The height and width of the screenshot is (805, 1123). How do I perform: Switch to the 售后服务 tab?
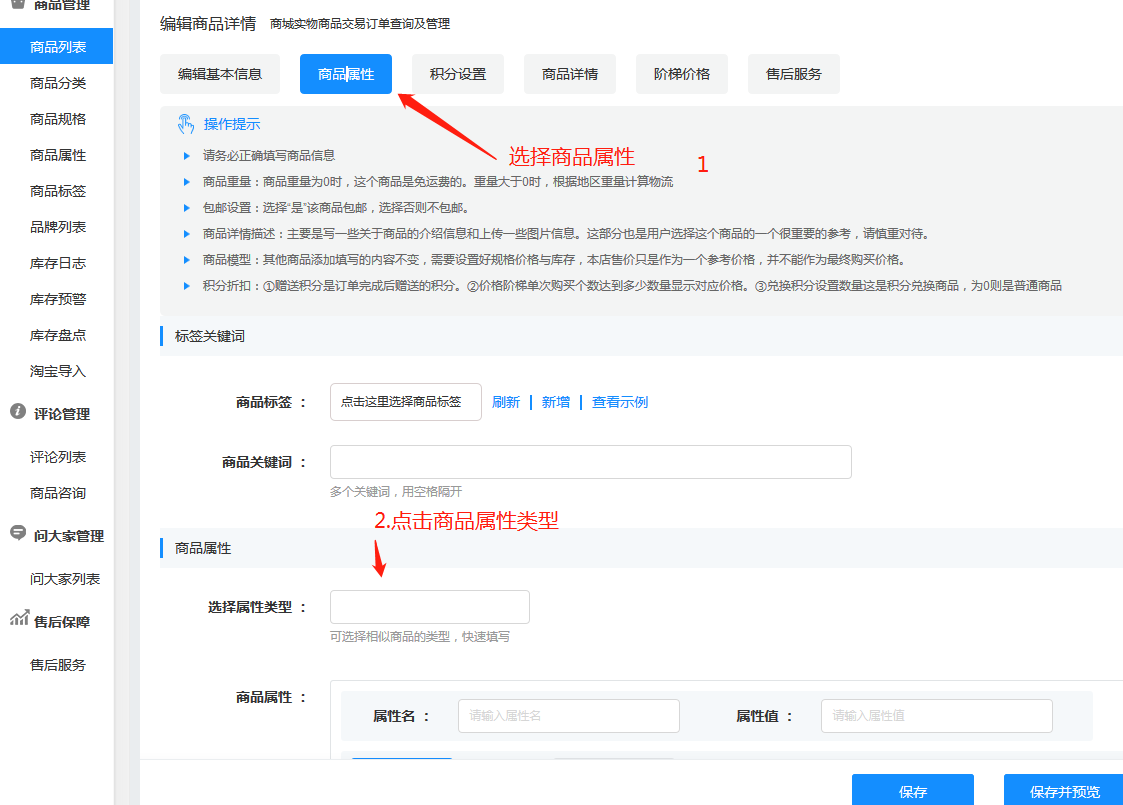coord(793,73)
